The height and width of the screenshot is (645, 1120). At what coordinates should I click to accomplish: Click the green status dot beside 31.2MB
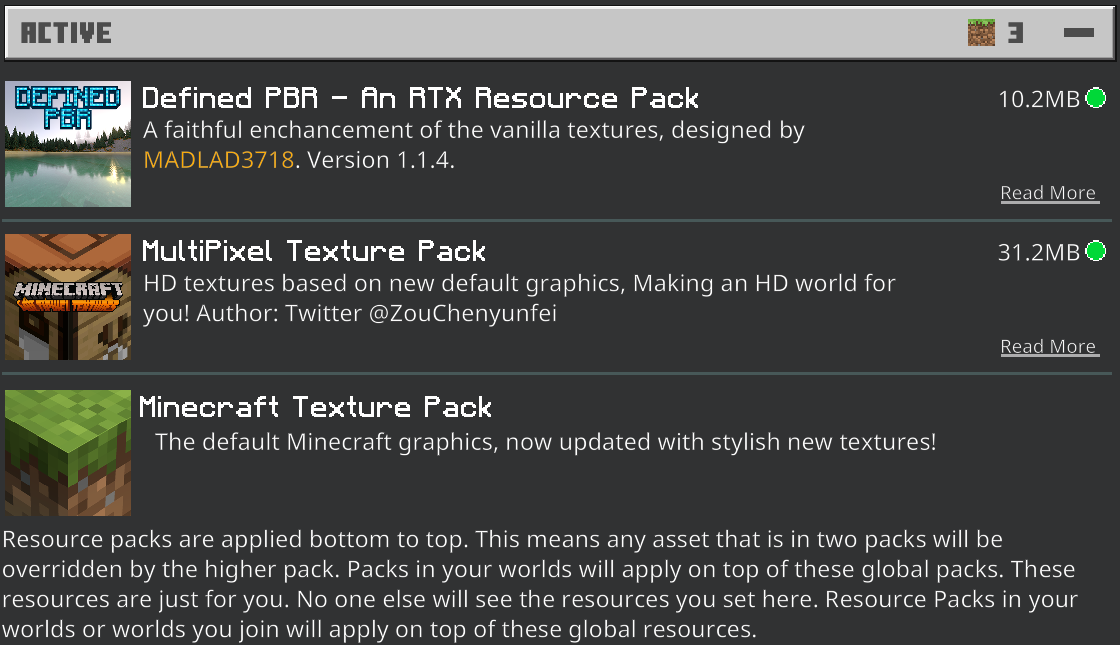tap(1095, 251)
